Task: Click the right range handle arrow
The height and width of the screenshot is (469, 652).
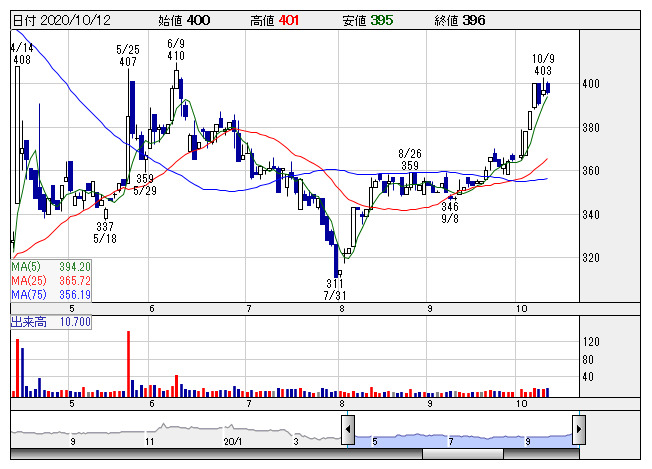Action: tap(578, 431)
